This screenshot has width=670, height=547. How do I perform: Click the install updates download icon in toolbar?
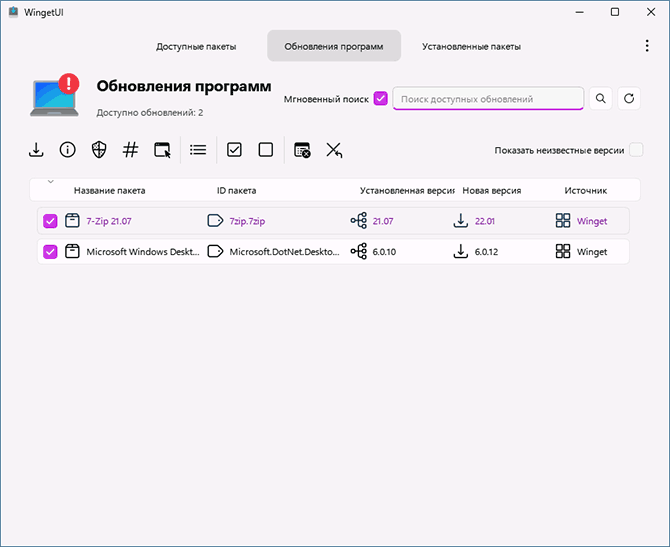(x=36, y=150)
